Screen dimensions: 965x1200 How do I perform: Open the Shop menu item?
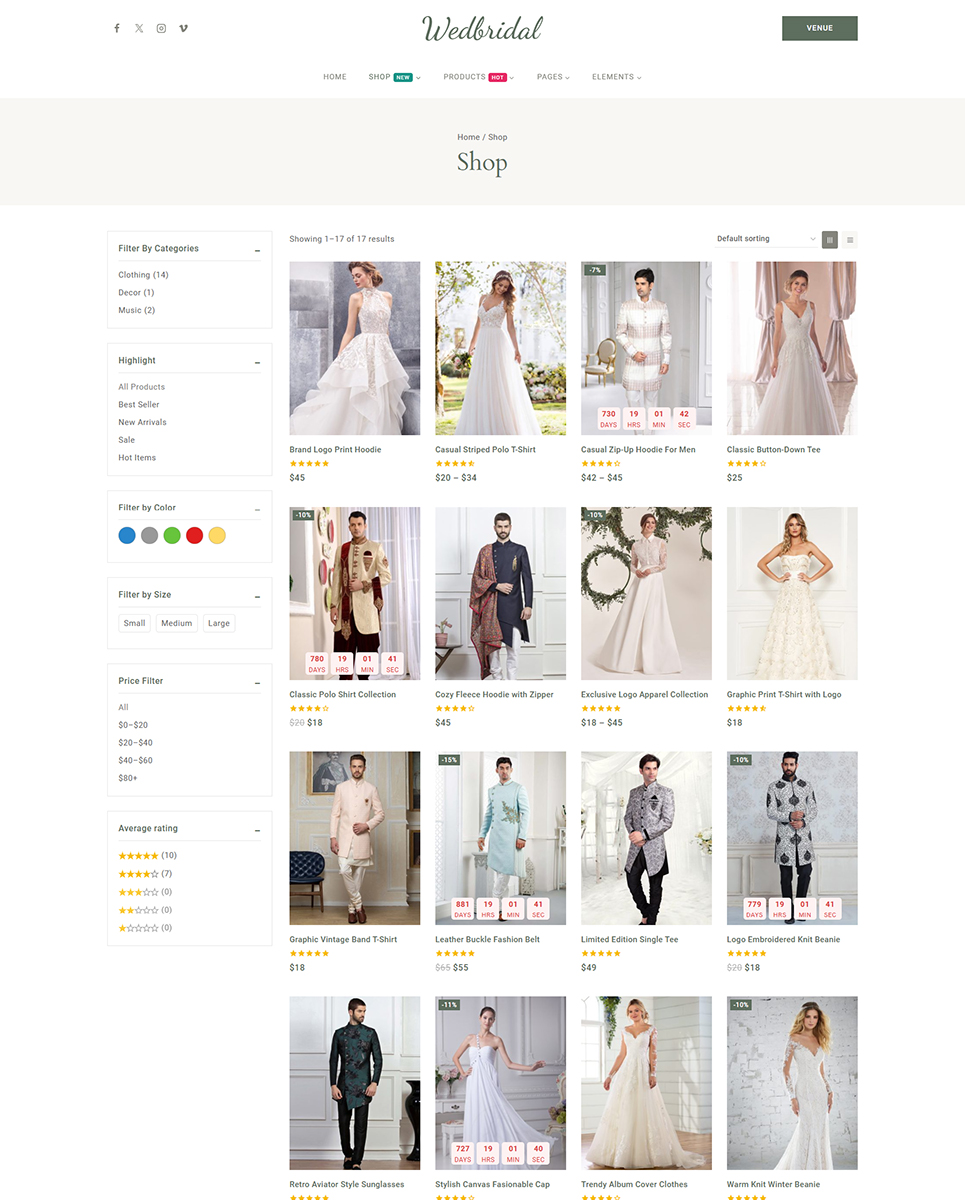point(379,77)
